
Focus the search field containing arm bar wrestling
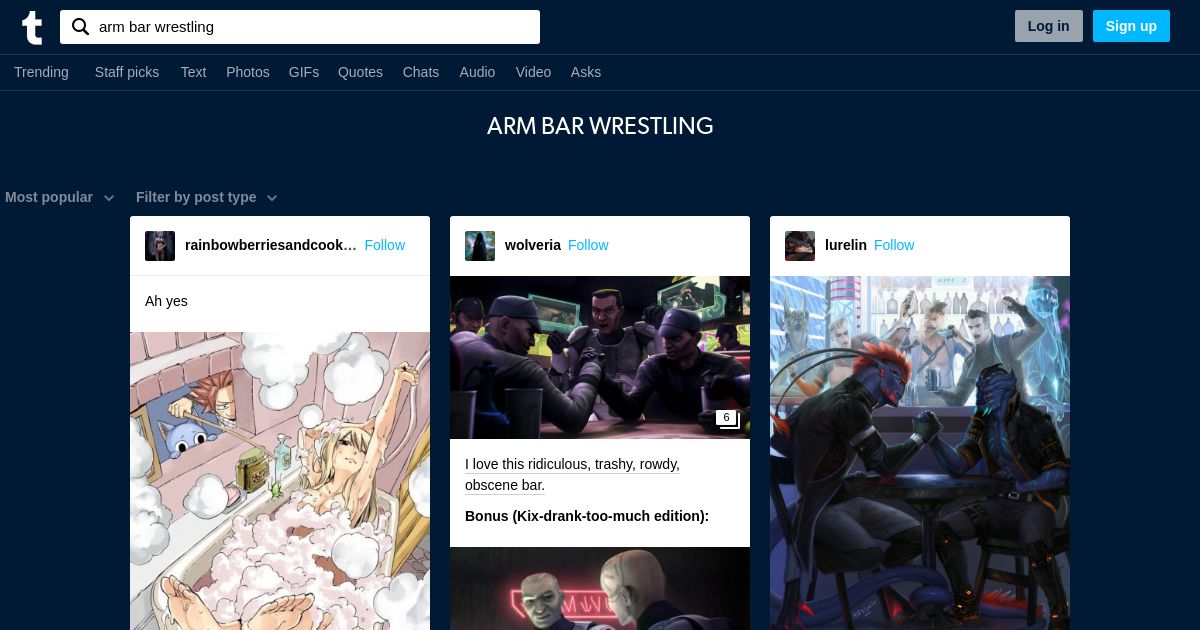click(x=300, y=27)
